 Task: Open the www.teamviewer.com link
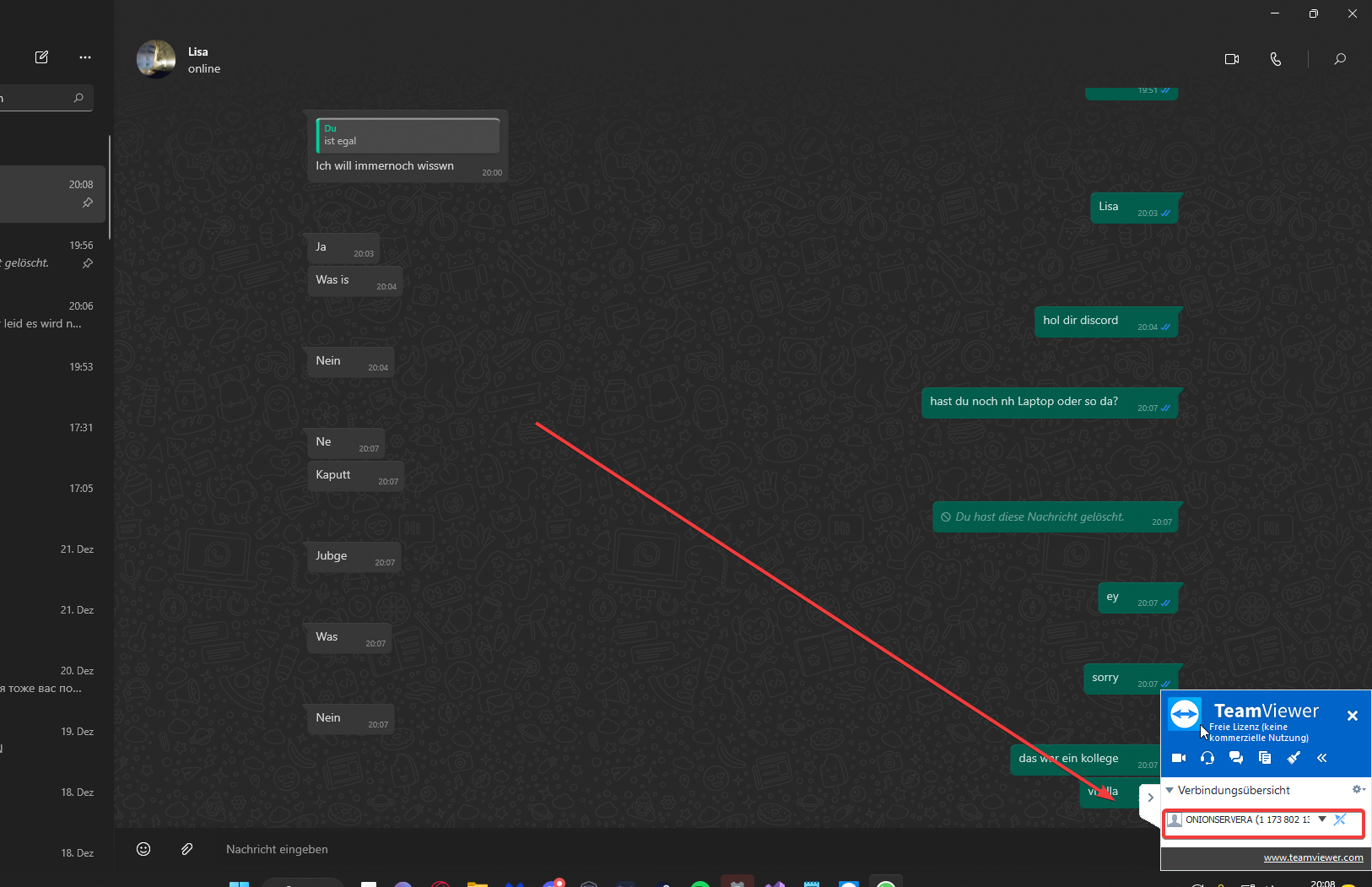[x=1313, y=857]
